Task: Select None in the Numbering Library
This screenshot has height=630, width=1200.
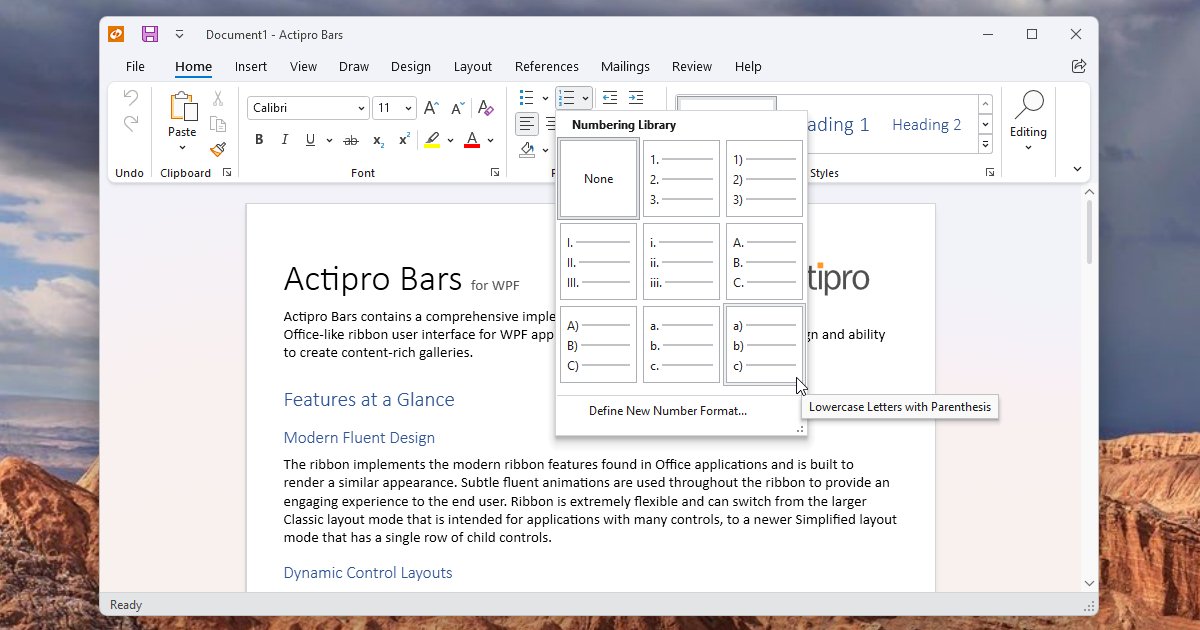Action: [x=599, y=179]
